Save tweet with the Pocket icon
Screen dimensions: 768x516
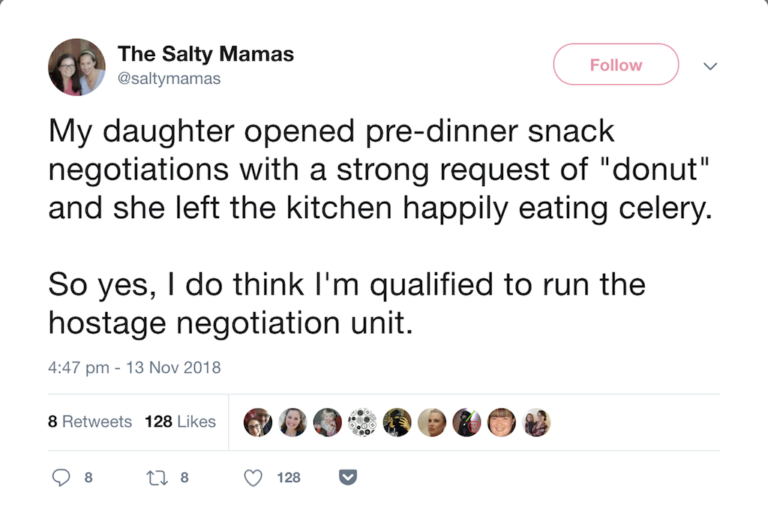click(348, 477)
